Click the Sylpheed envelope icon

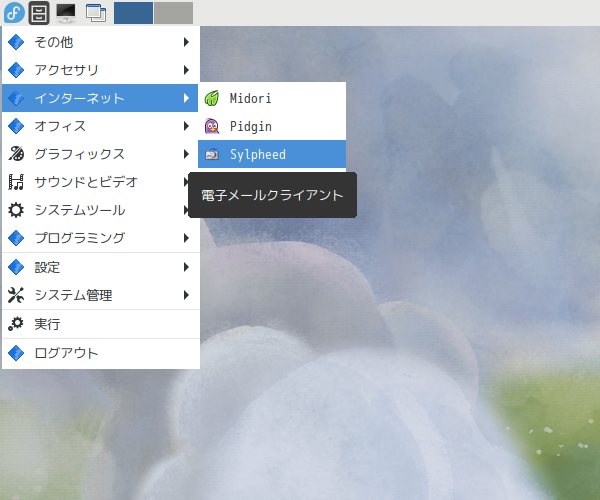(x=212, y=154)
